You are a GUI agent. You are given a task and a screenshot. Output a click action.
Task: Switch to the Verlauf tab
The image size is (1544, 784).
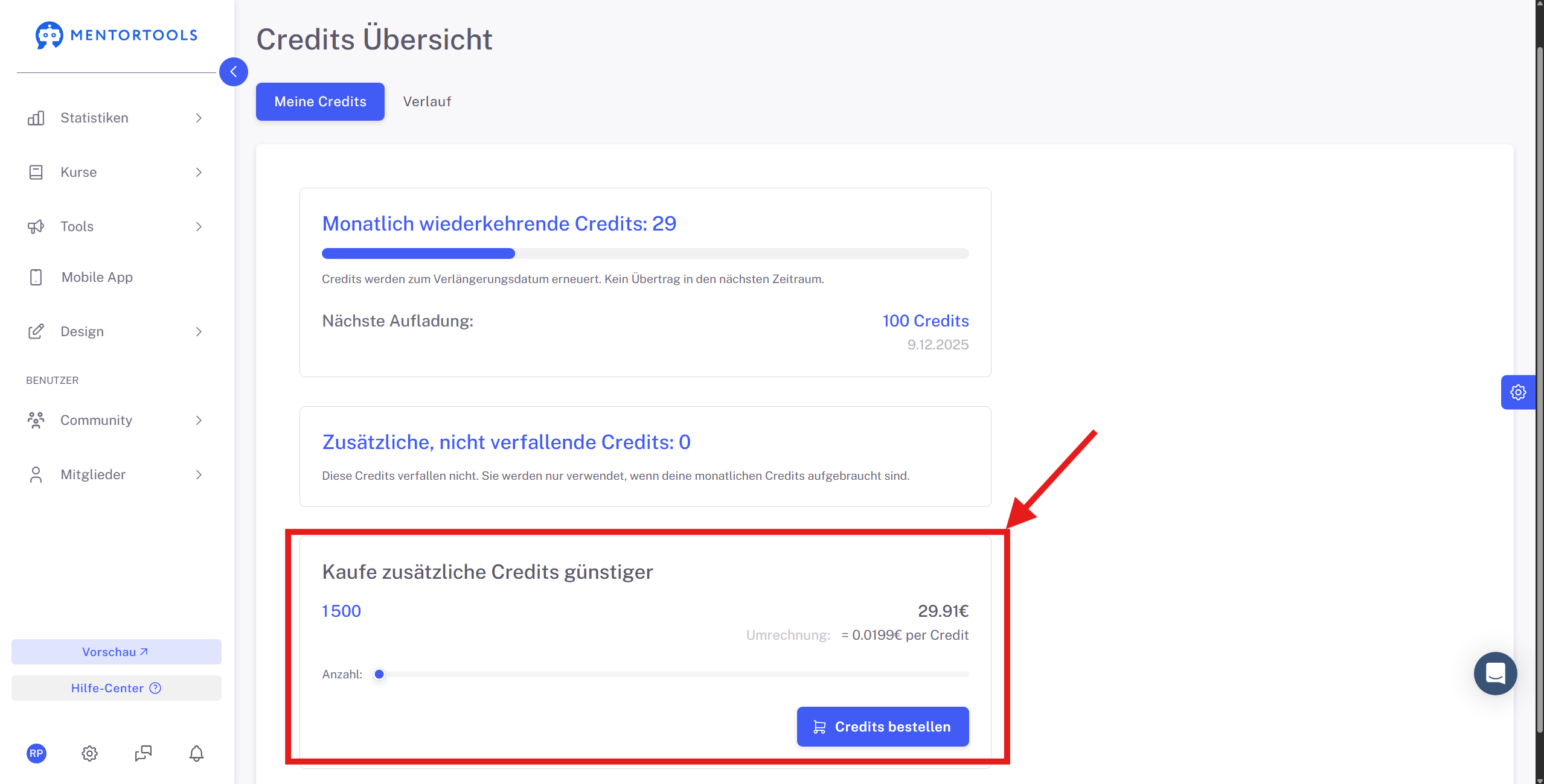(427, 101)
